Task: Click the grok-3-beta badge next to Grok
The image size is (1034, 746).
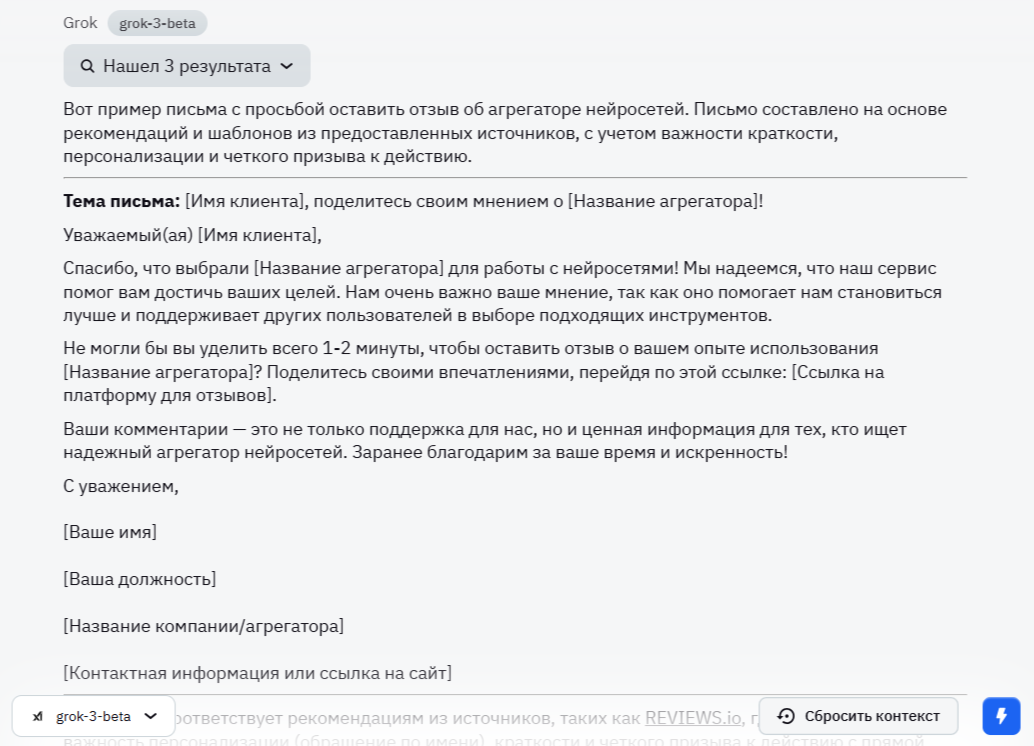Action: tap(157, 23)
